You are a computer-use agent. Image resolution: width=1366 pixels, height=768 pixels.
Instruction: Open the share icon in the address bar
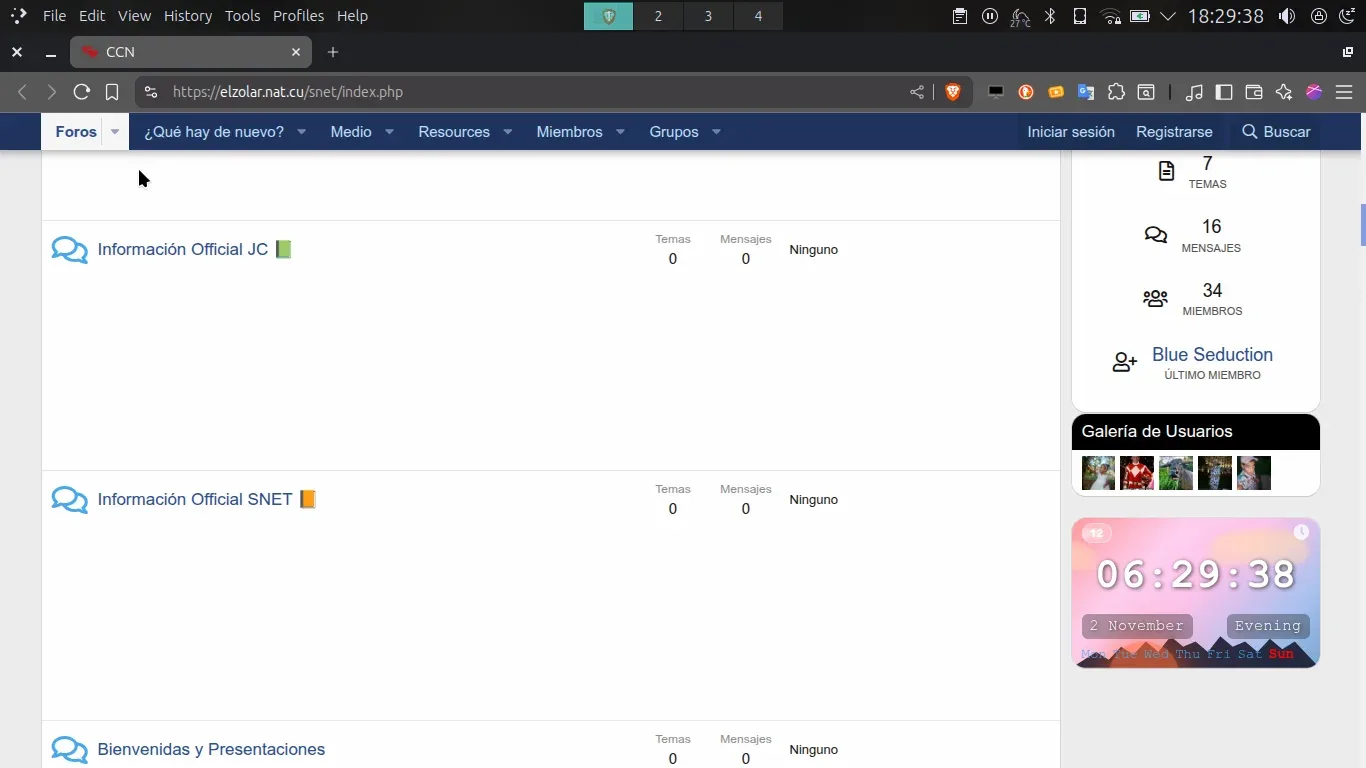[x=917, y=92]
